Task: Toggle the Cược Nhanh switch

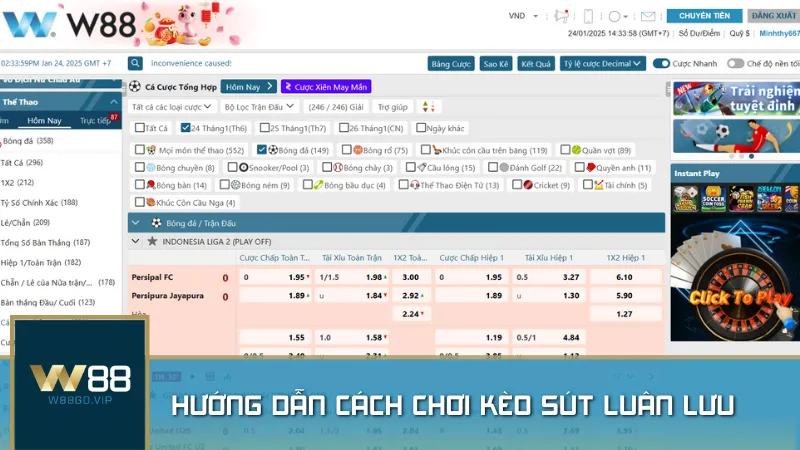Action: point(661,63)
